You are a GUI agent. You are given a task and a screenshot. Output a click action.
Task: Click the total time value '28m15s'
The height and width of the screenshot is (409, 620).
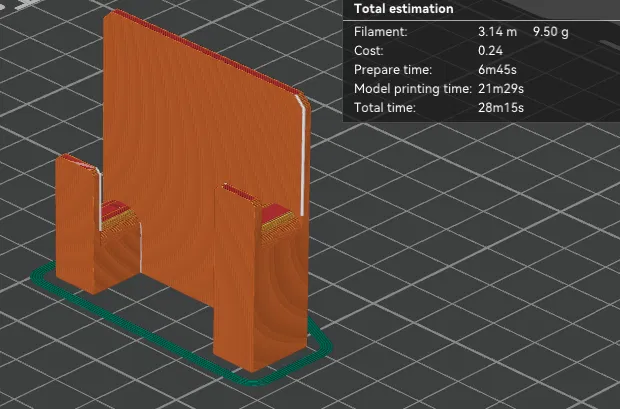501,108
